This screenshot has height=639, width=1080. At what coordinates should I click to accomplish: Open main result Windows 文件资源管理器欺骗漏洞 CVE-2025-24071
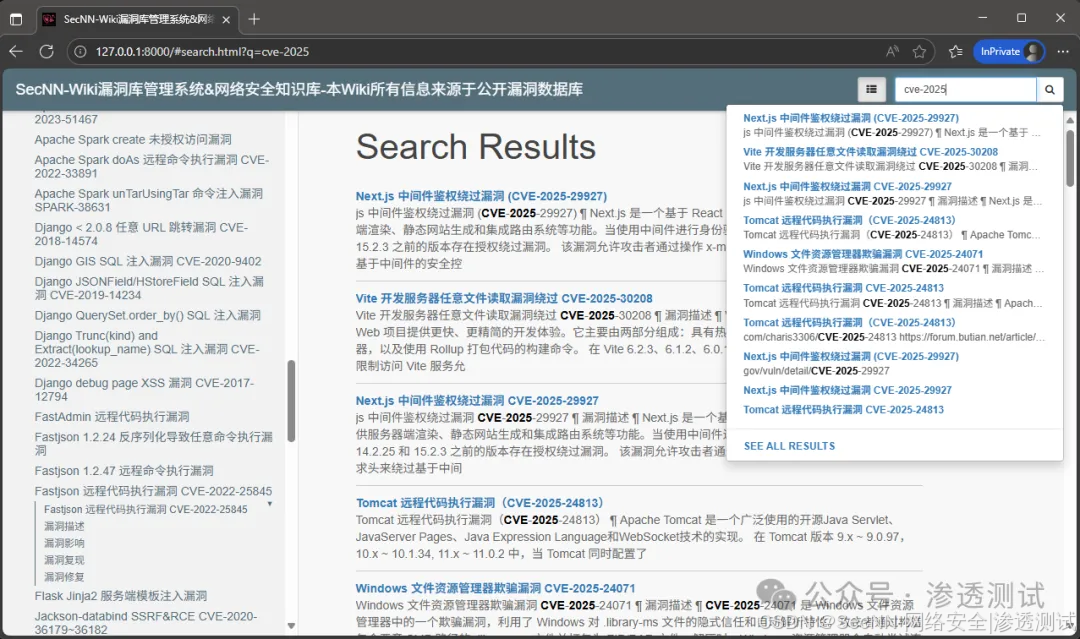point(495,588)
